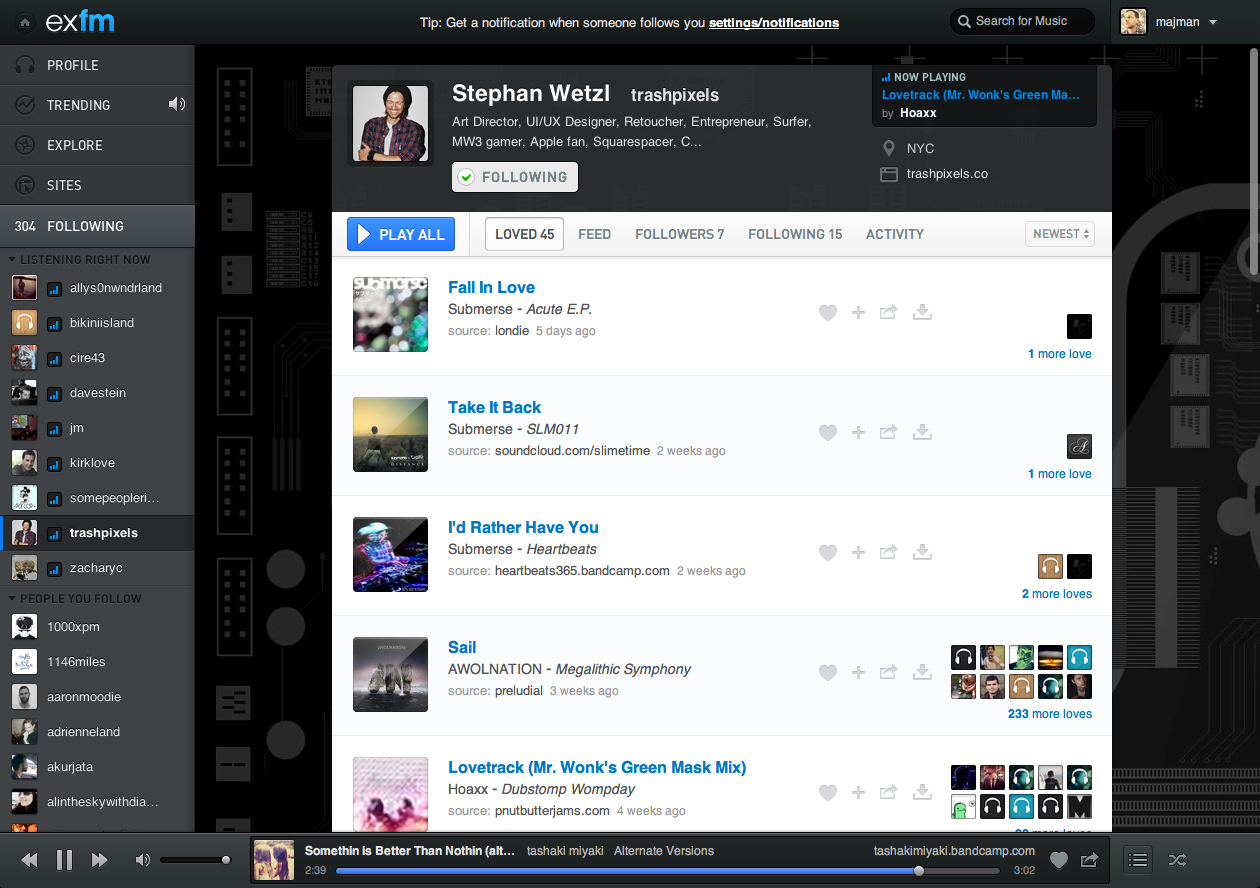Switch to the Loved 45 tab

[x=524, y=234]
